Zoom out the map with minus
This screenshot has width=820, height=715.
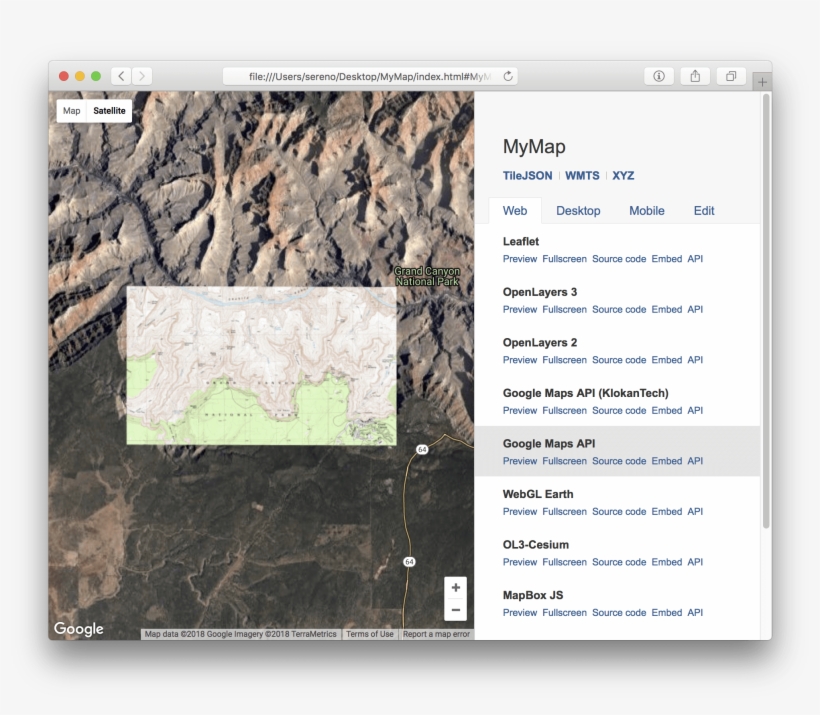(455, 610)
